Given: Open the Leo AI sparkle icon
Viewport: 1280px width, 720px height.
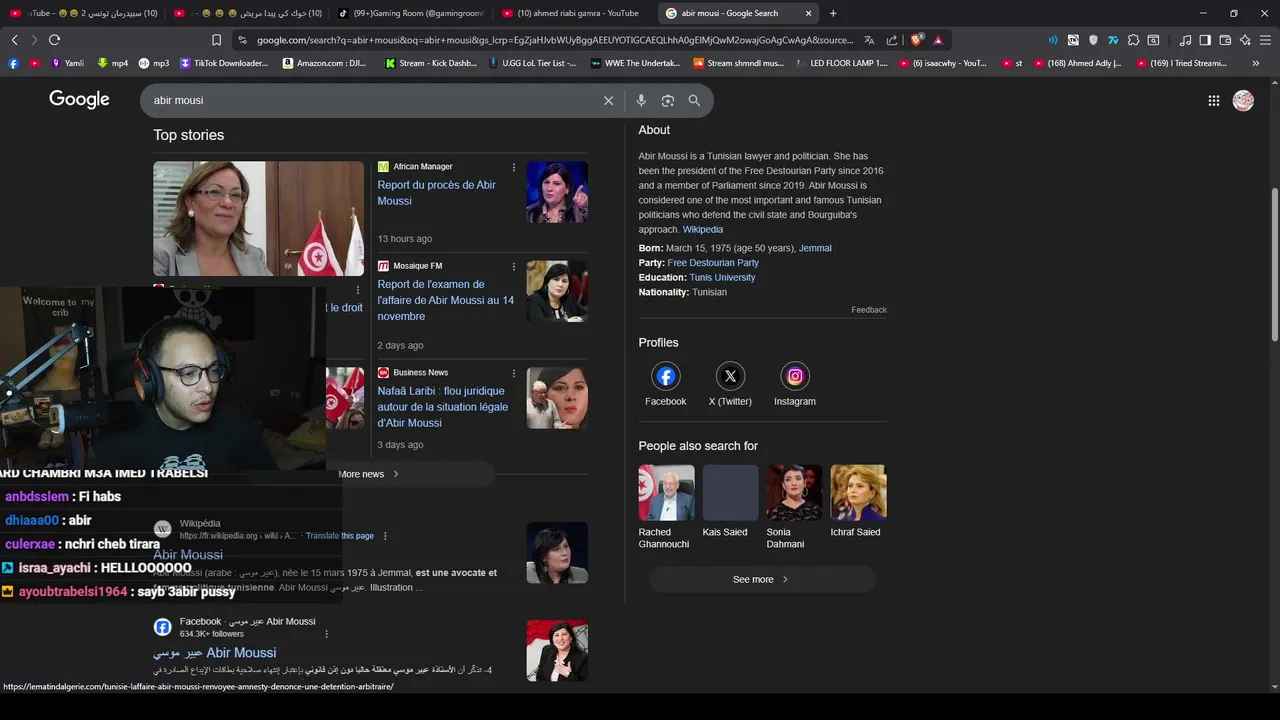Looking at the screenshot, I should [x=1245, y=40].
